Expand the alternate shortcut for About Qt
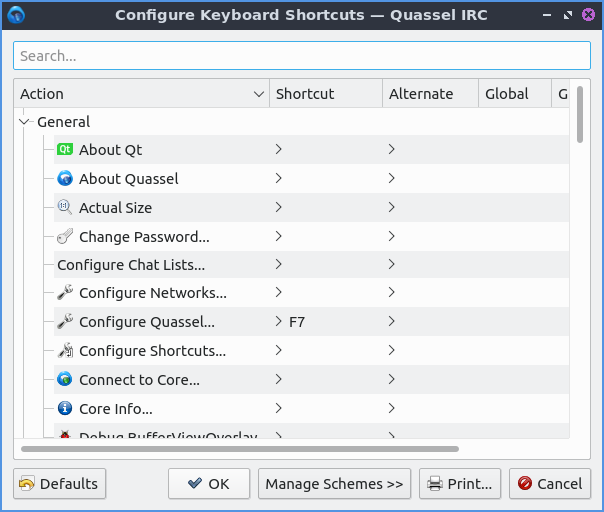604x512 pixels. [392, 150]
